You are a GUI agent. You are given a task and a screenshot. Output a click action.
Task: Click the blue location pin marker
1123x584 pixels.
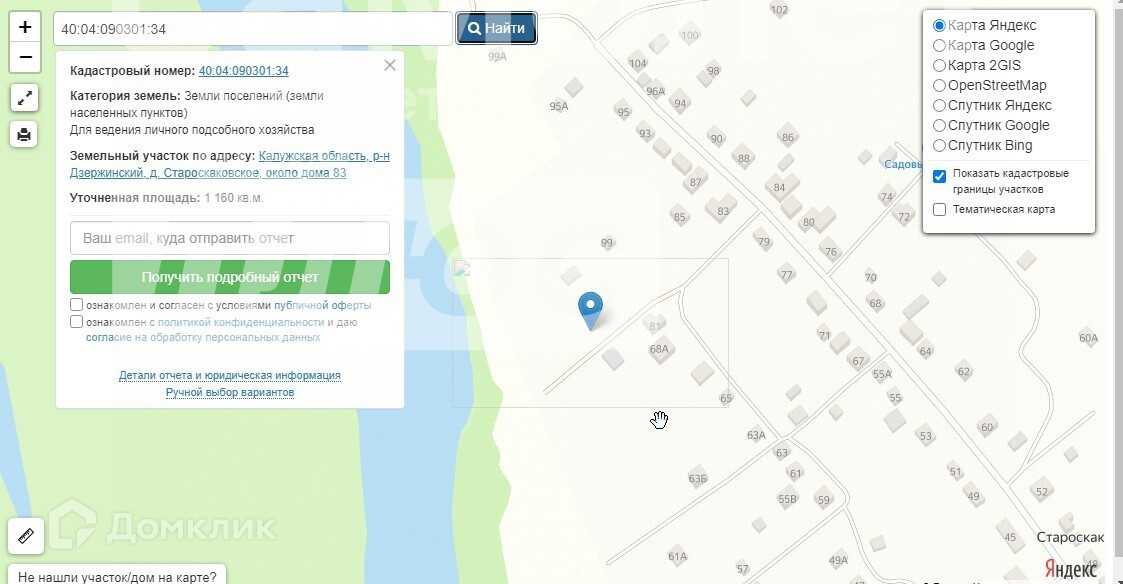(x=590, y=311)
